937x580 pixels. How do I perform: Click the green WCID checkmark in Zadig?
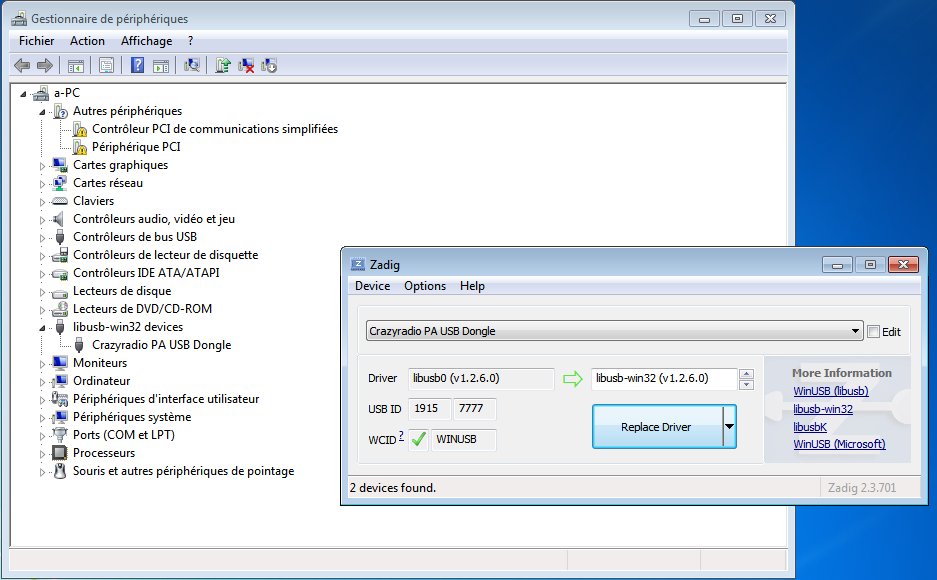click(418, 439)
